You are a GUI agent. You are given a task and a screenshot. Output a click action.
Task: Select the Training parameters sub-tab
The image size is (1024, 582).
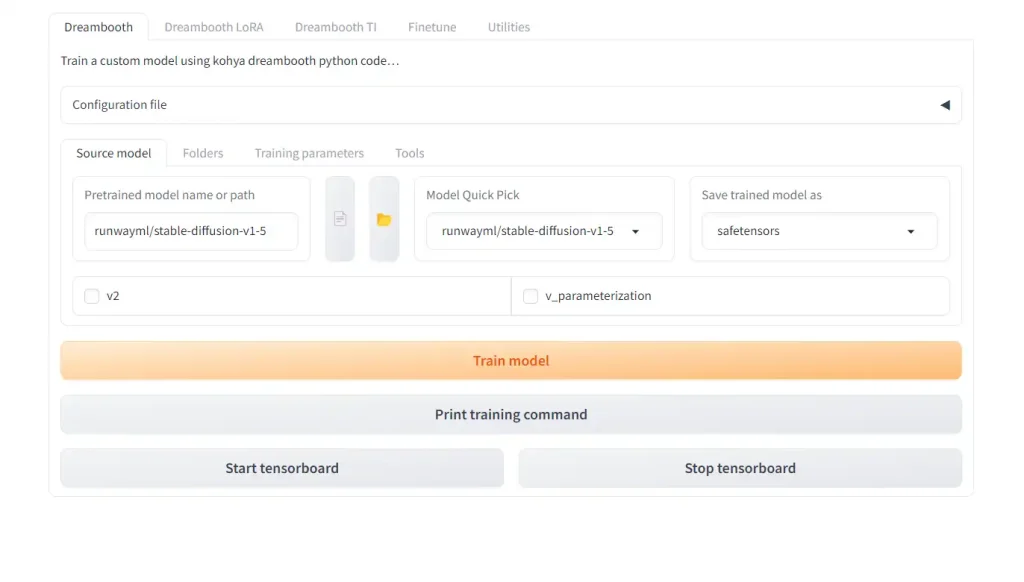click(309, 153)
